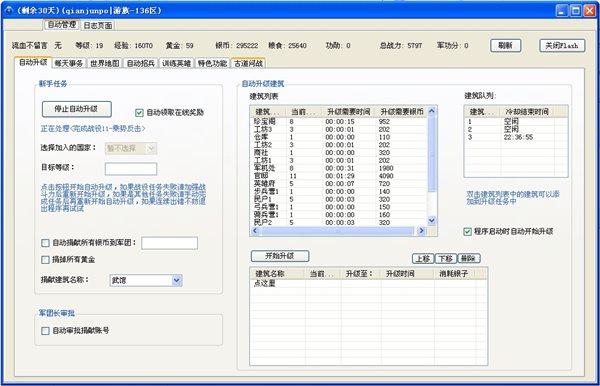Screen dimensions: 600x386
Task: Select the 官邸 row
Action: point(339,176)
